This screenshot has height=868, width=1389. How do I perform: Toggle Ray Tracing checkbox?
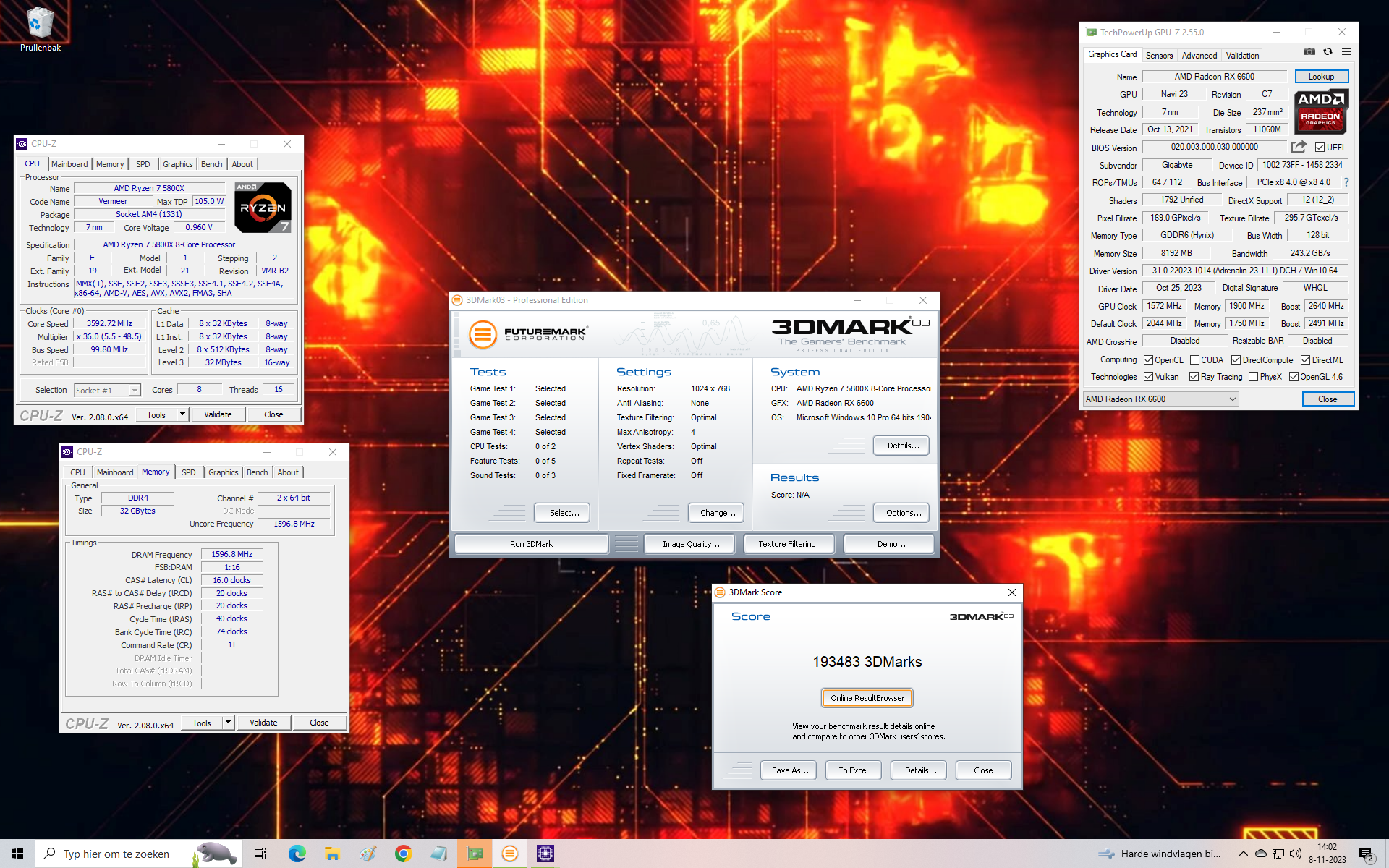click(1194, 377)
